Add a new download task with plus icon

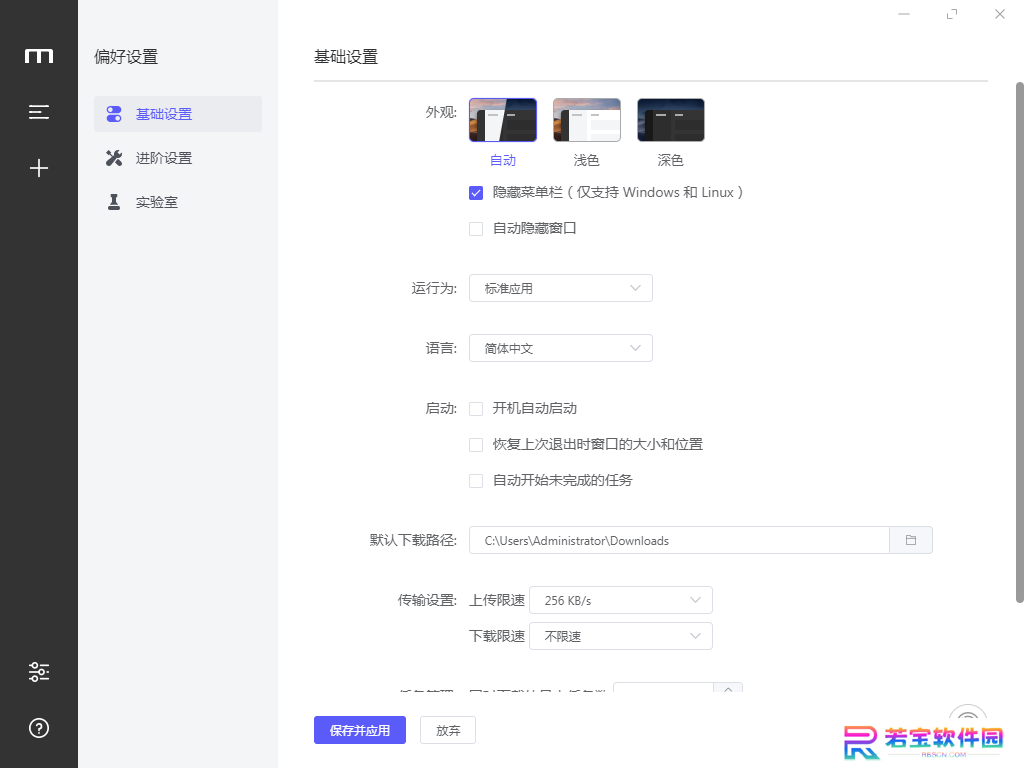[39, 168]
